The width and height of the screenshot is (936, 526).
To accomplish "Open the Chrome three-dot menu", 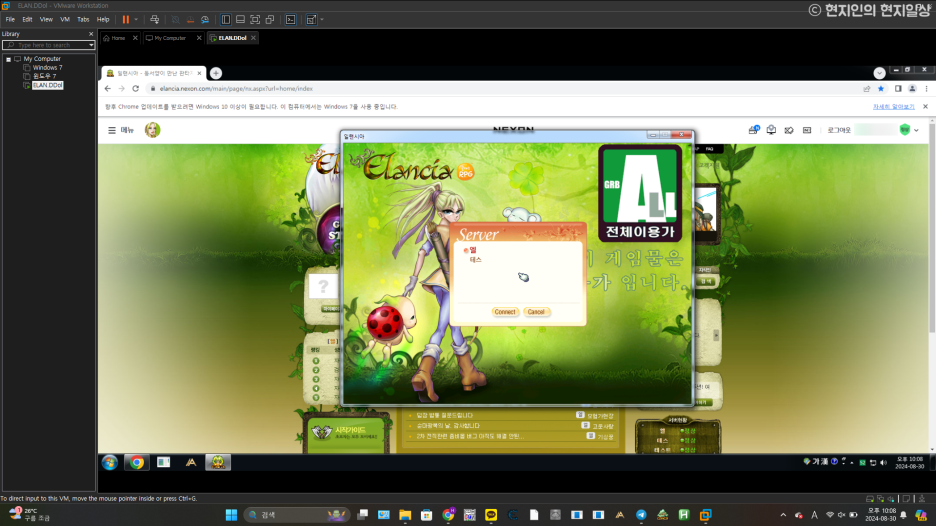I will point(926,88).
